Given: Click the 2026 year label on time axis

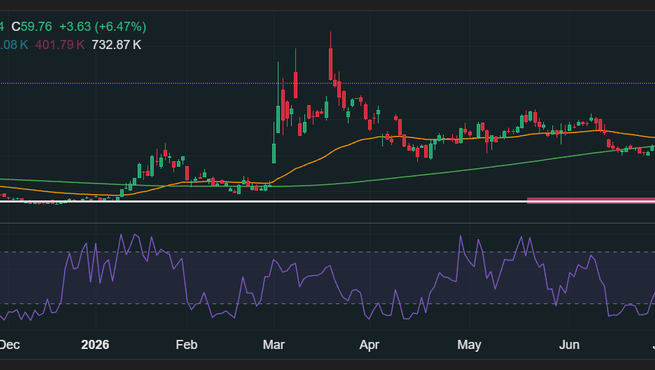Looking at the screenshot, I should (95, 345).
